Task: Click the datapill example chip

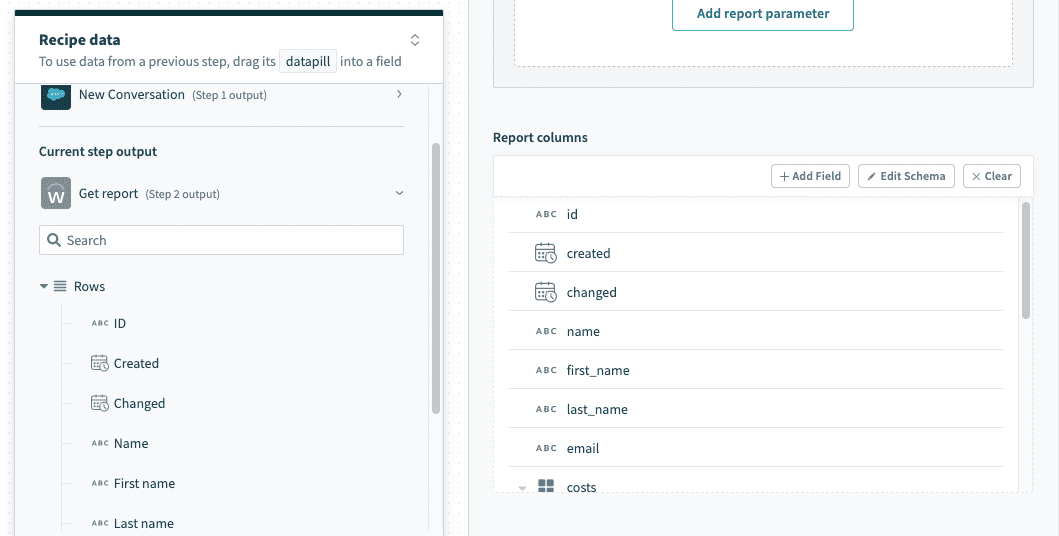Action: tap(308, 61)
